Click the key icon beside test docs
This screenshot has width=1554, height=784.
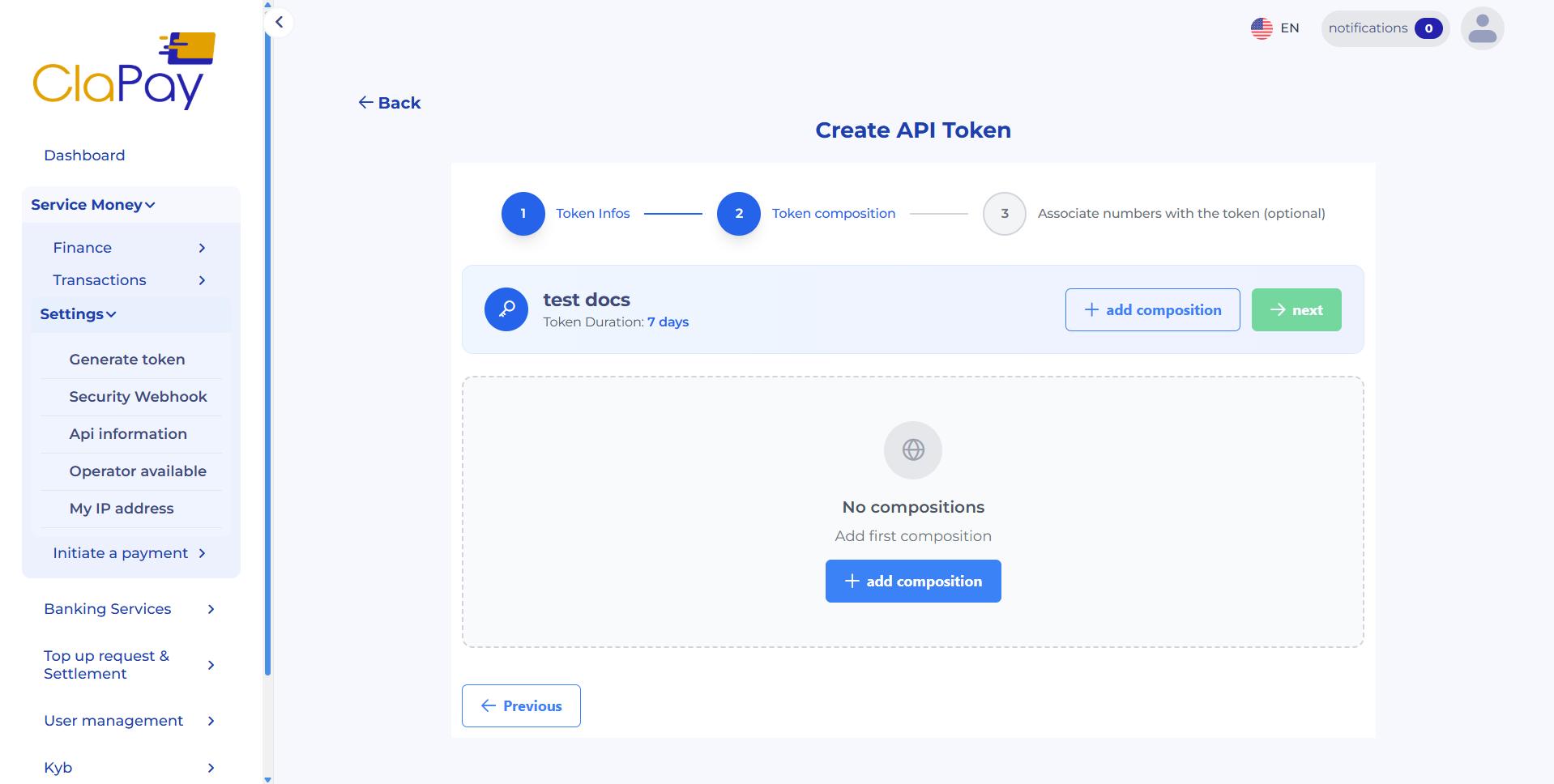[x=506, y=309]
